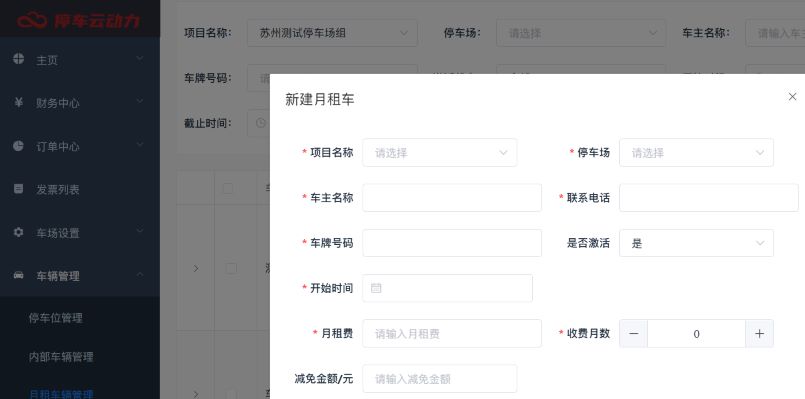Screen dimensions: 805x399
Task: Tick the header checkbox in the table
Action: [228, 188]
